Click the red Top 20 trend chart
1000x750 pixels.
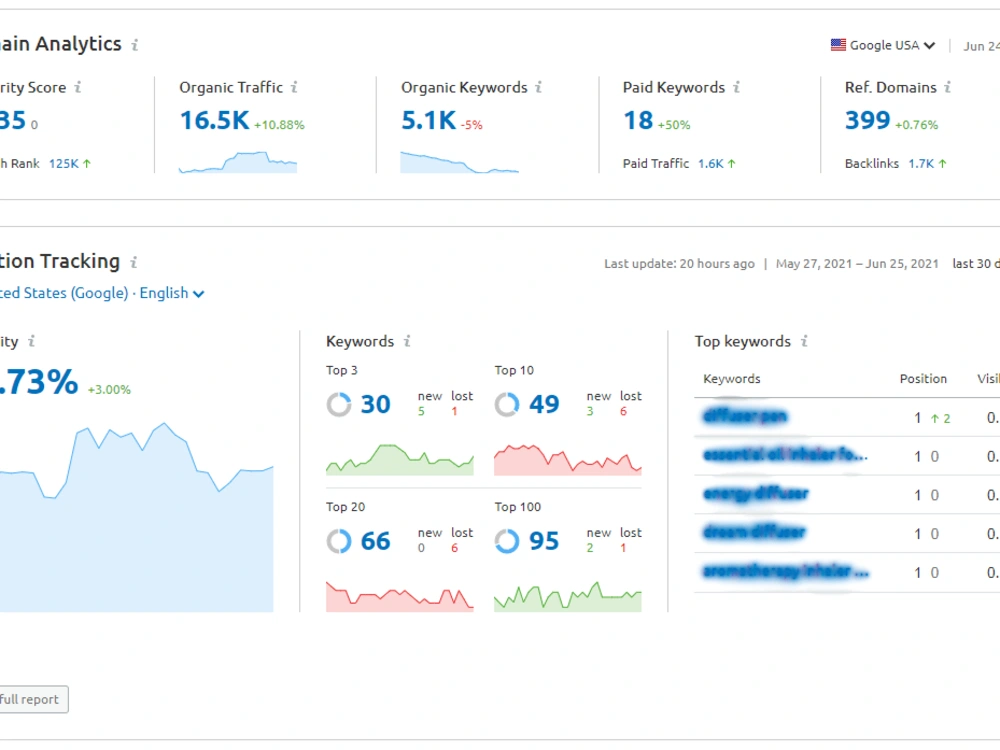click(400, 596)
